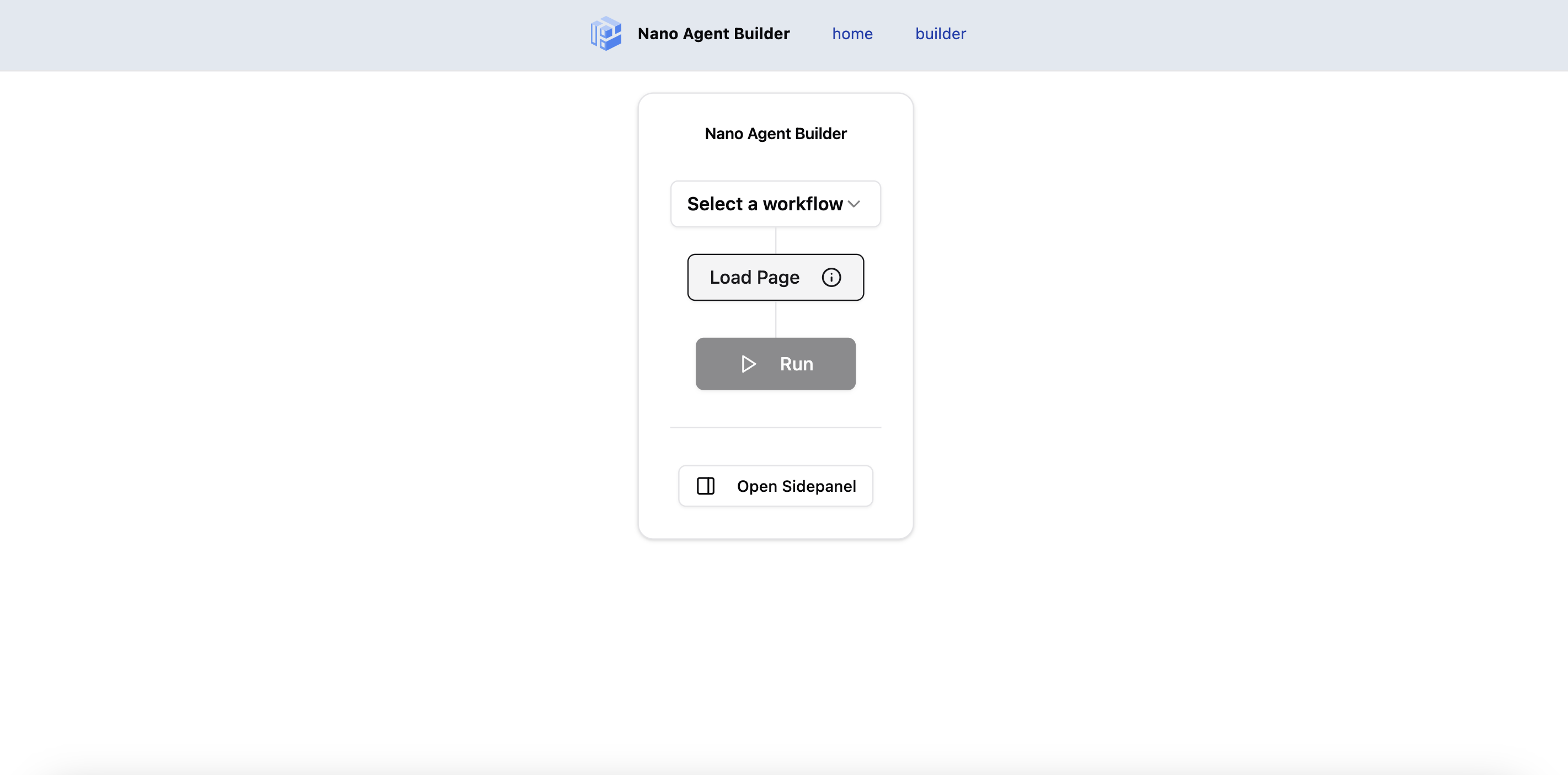The height and width of the screenshot is (775, 1568).
Task: Click connector line below the workflow dropdown
Action: [x=776, y=241]
